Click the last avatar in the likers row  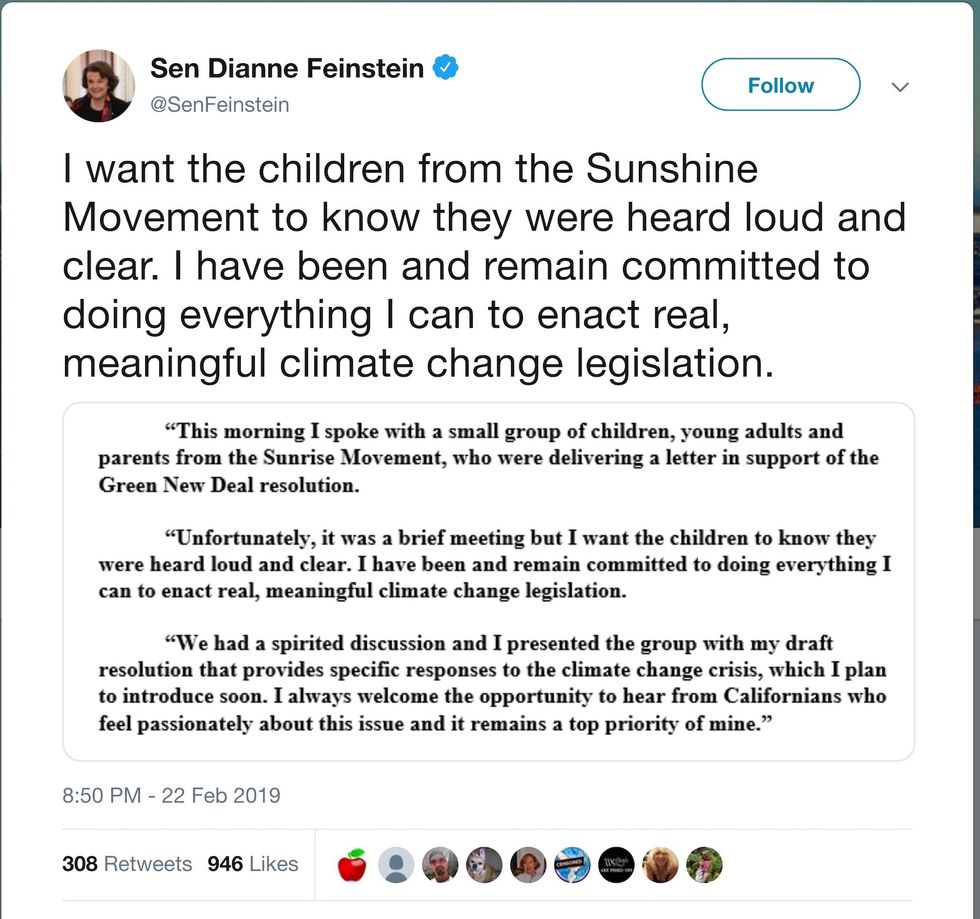[704, 865]
